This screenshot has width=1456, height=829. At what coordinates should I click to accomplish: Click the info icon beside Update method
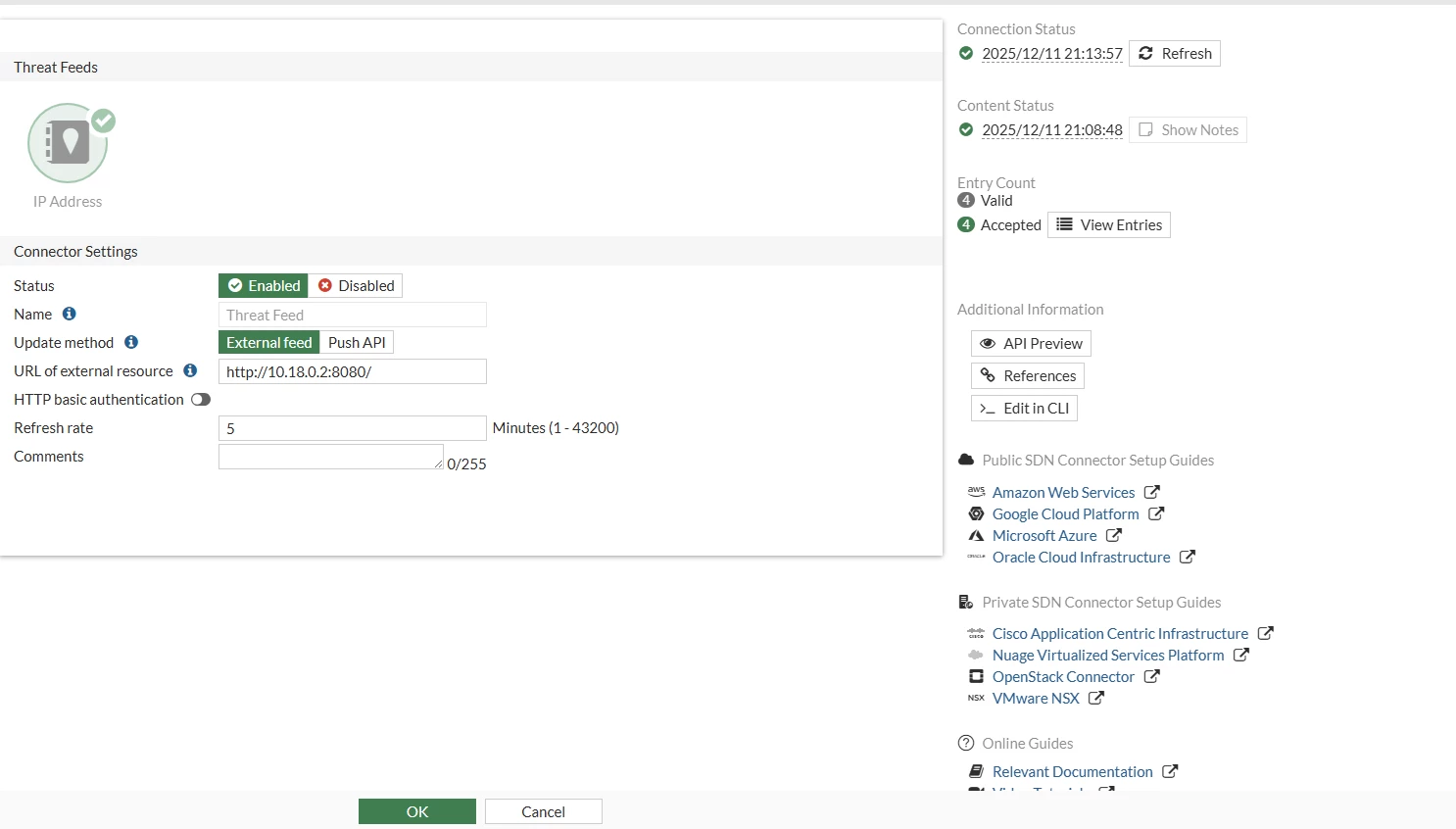131,342
